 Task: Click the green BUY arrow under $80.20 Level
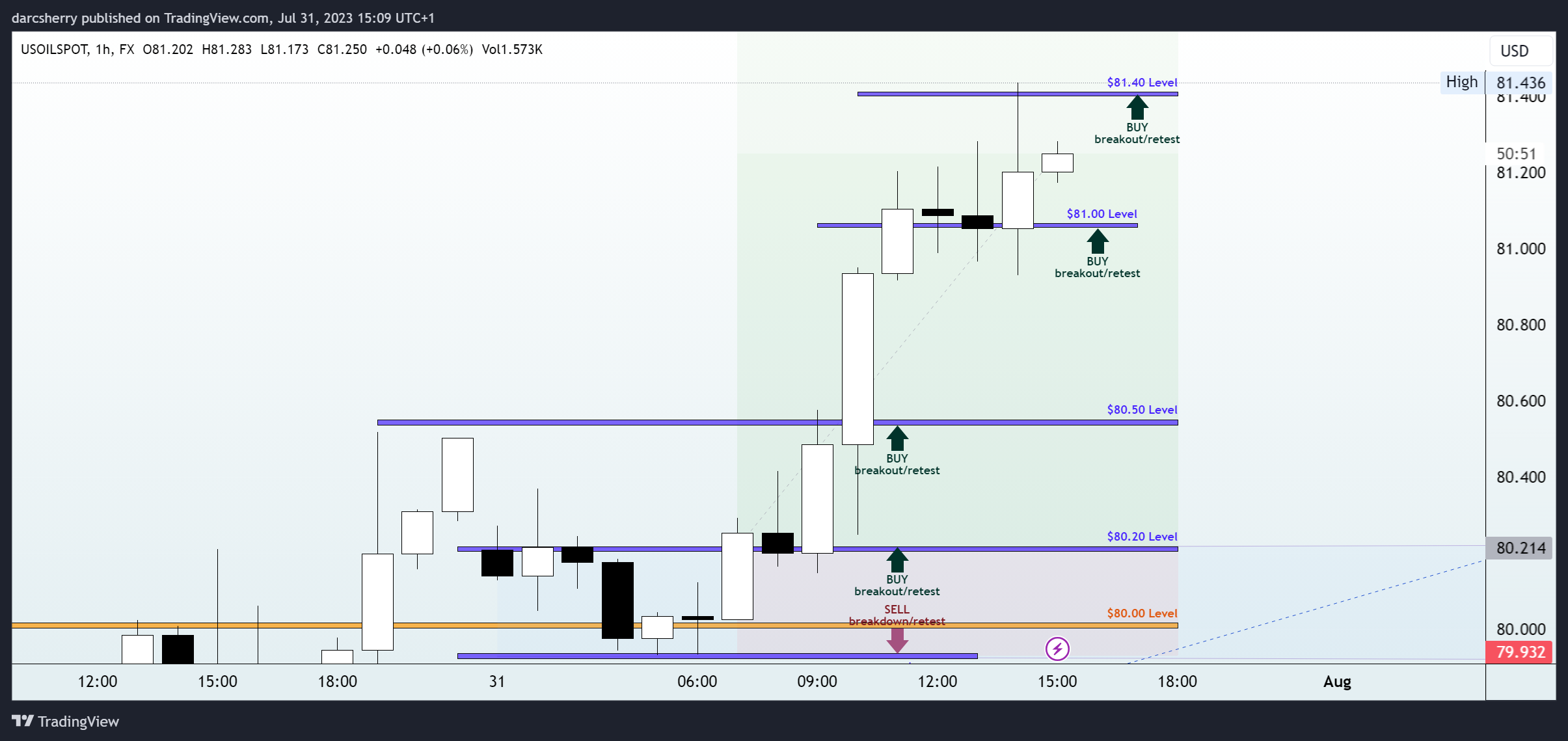(x=897, y=559)
